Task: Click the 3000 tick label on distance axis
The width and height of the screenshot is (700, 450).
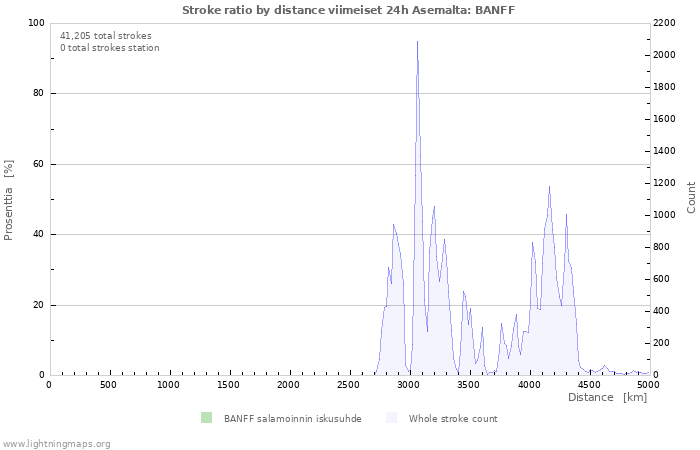Action: click(x=409, y=385)
